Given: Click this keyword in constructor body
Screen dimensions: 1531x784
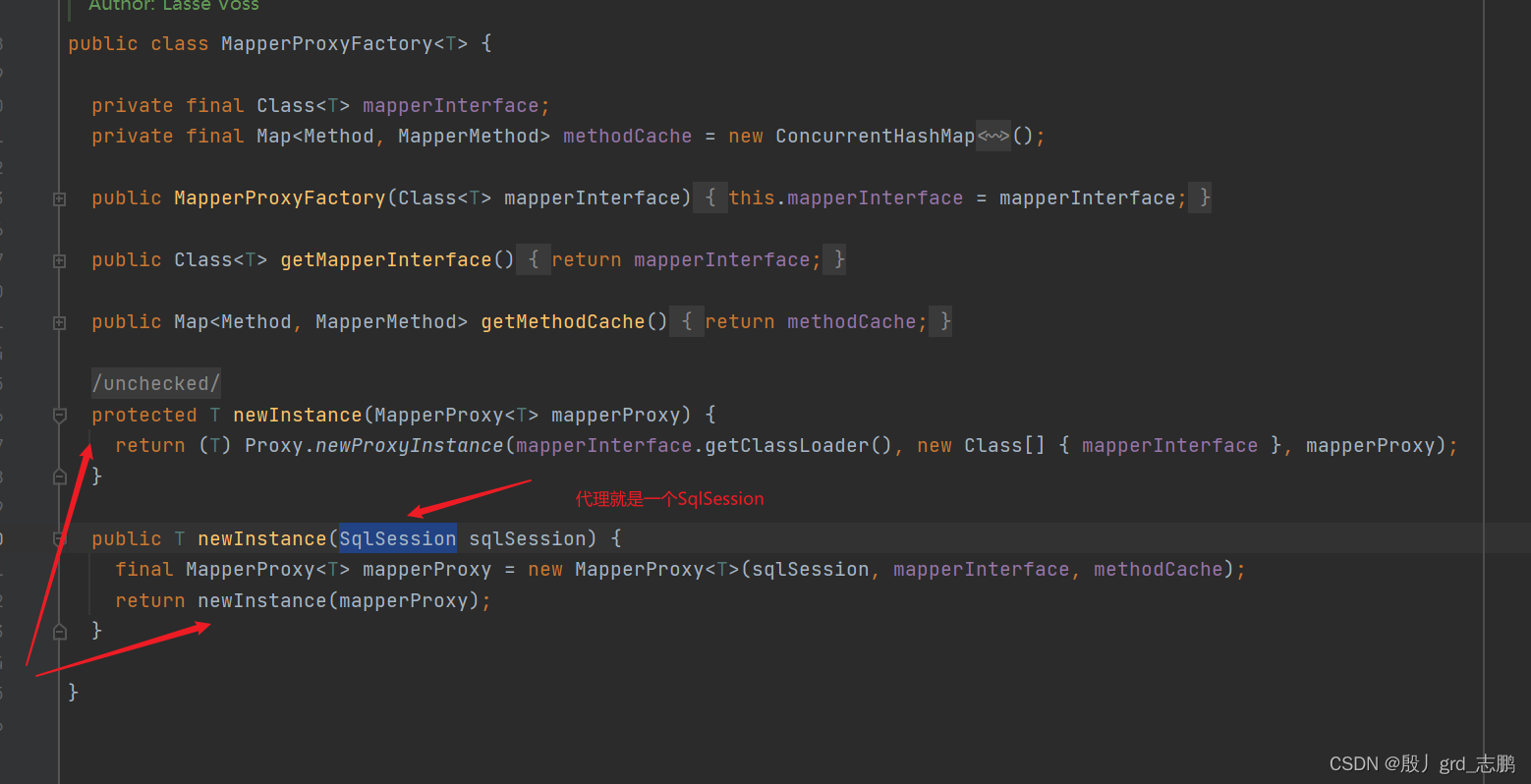Looking at the screenshot, I should coord(752,197).
